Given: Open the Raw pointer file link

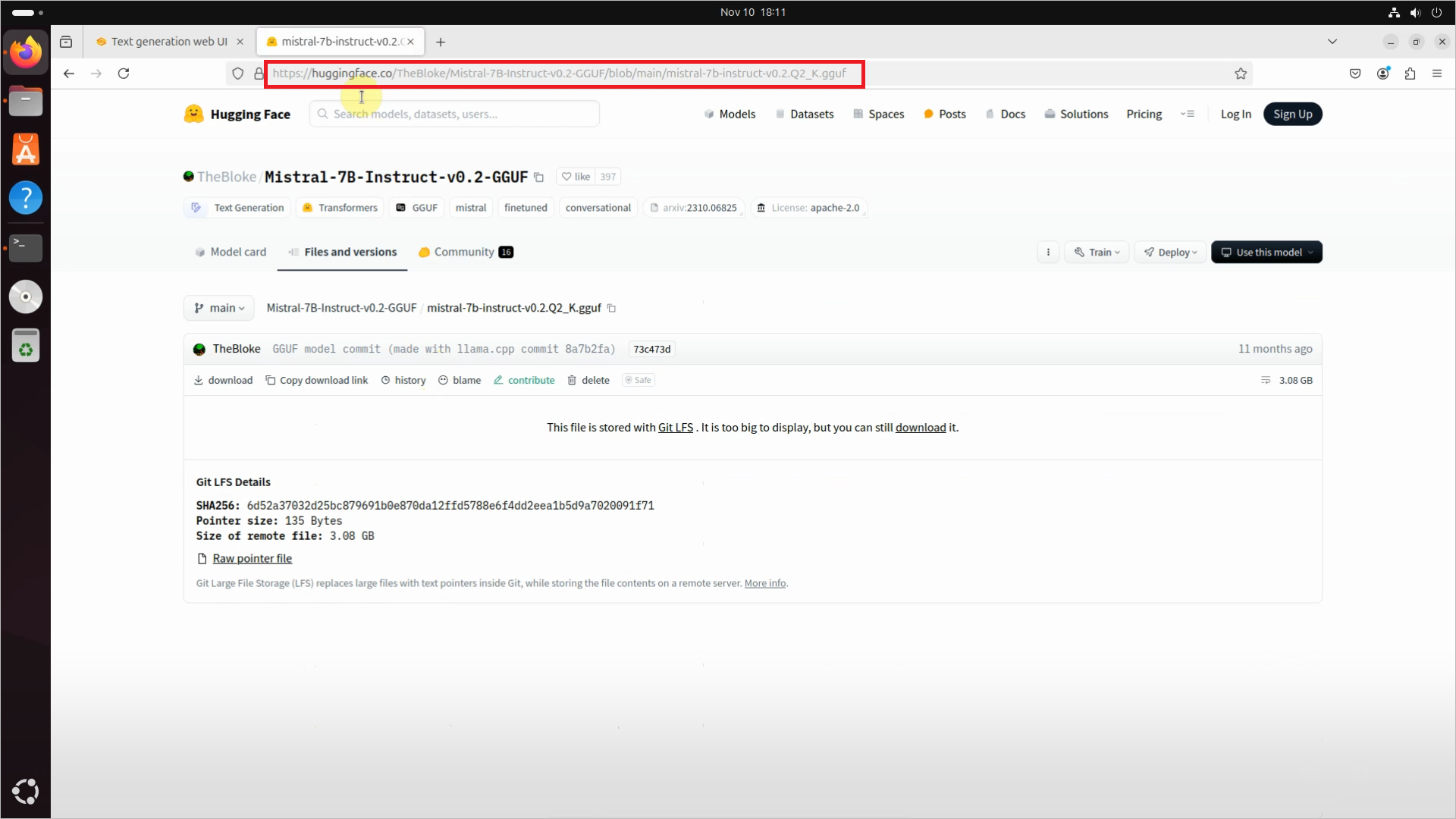Looking at the screenshot, I should [252, 558].
